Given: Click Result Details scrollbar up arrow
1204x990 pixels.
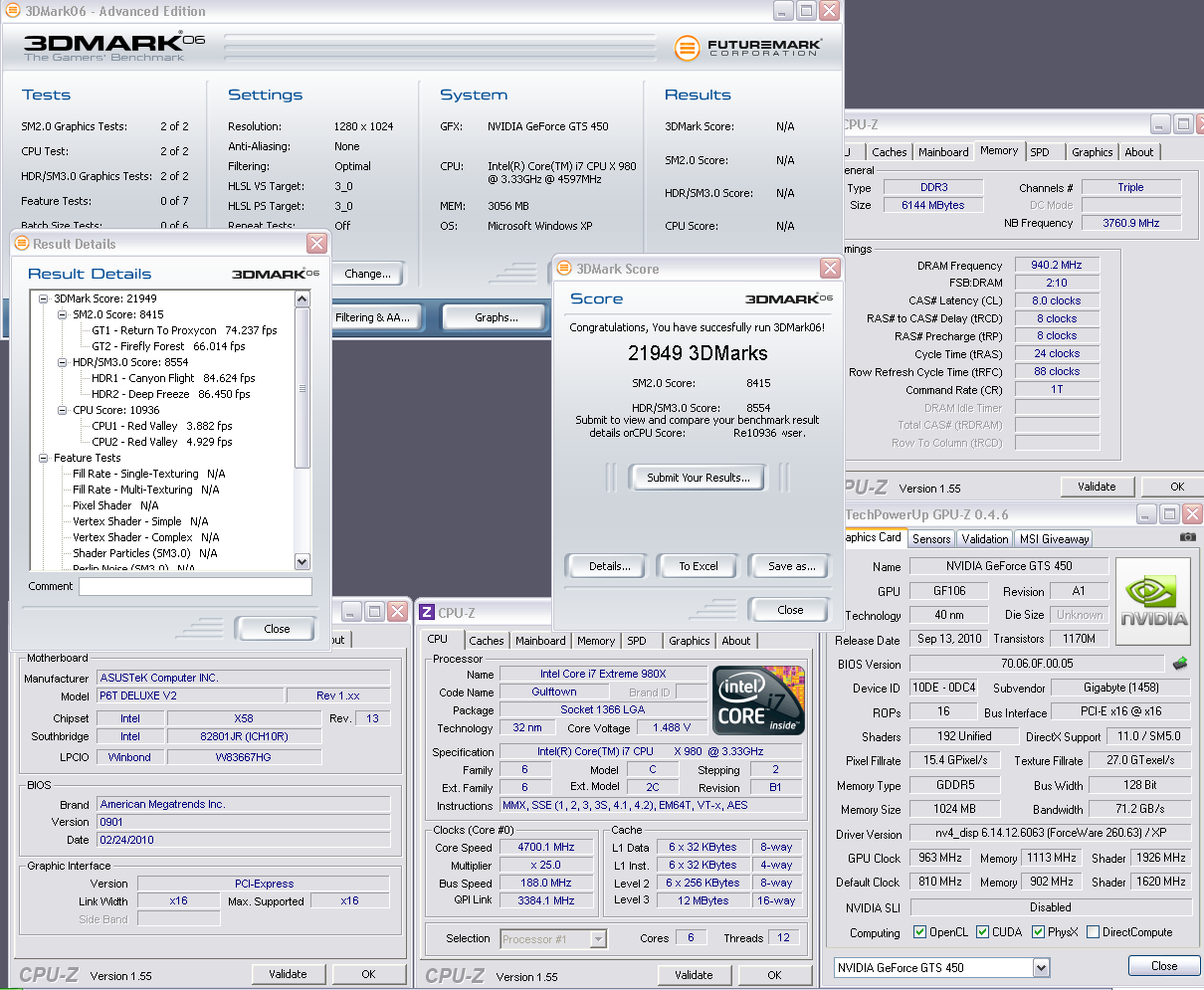Looking at the screenshot, I should (302, 298).
